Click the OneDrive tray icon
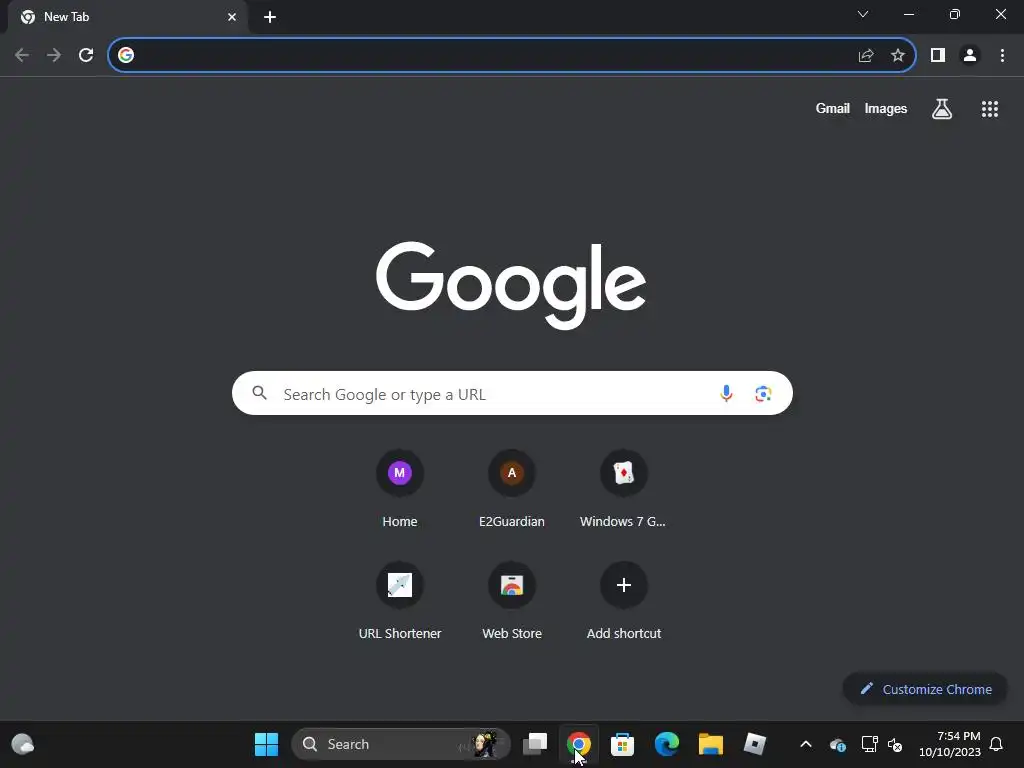 coord(838,744)
